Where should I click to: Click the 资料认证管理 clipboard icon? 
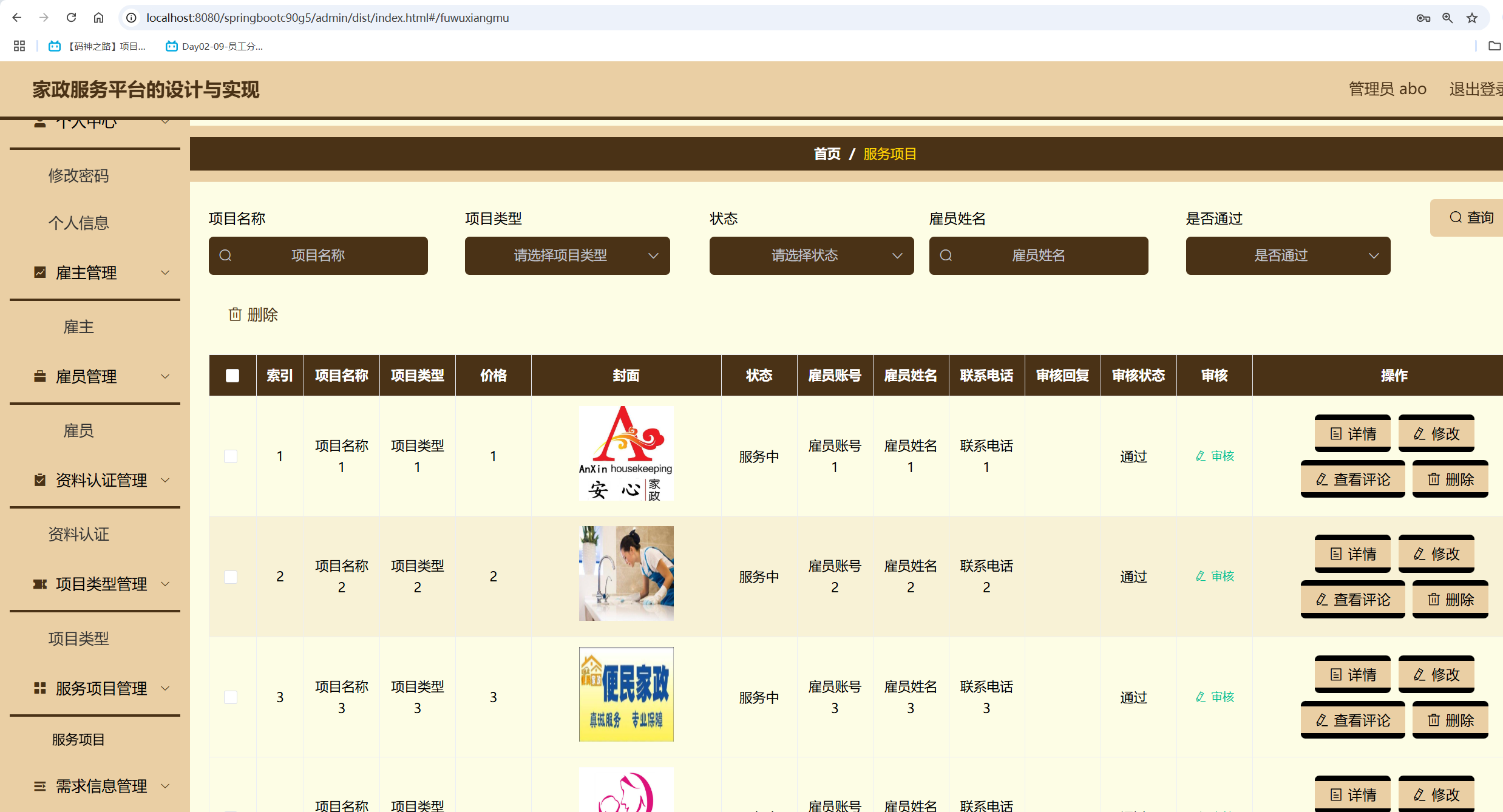click(x=40, y=480)
